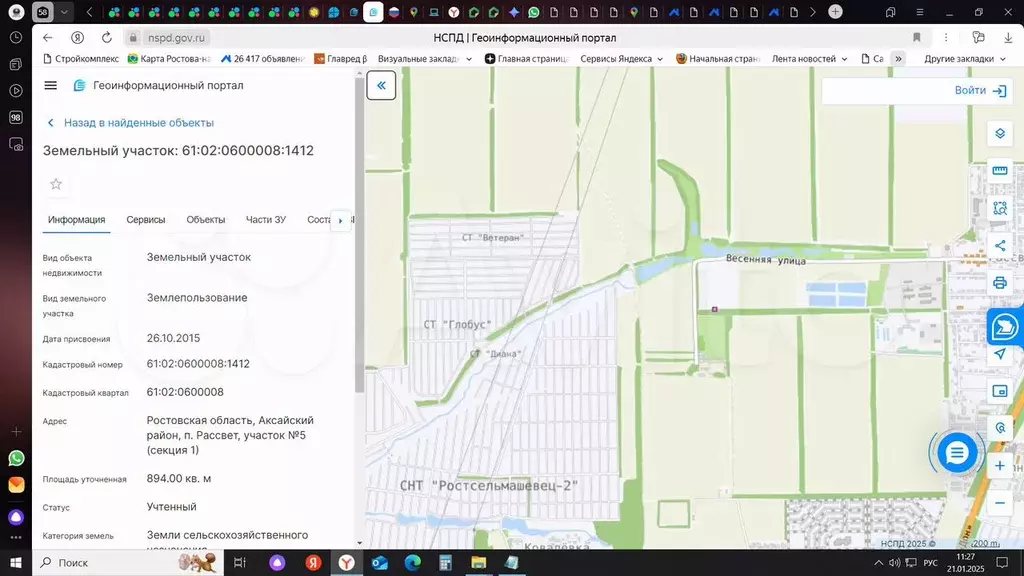Open tab group dropdown next to tab counter
The height and width of the screenshot is (576, 1024).
[64, 12]
